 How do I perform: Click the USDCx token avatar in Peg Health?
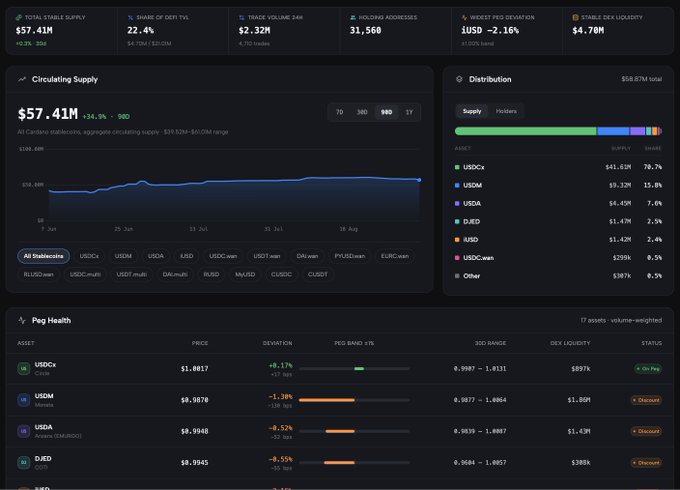24,369
